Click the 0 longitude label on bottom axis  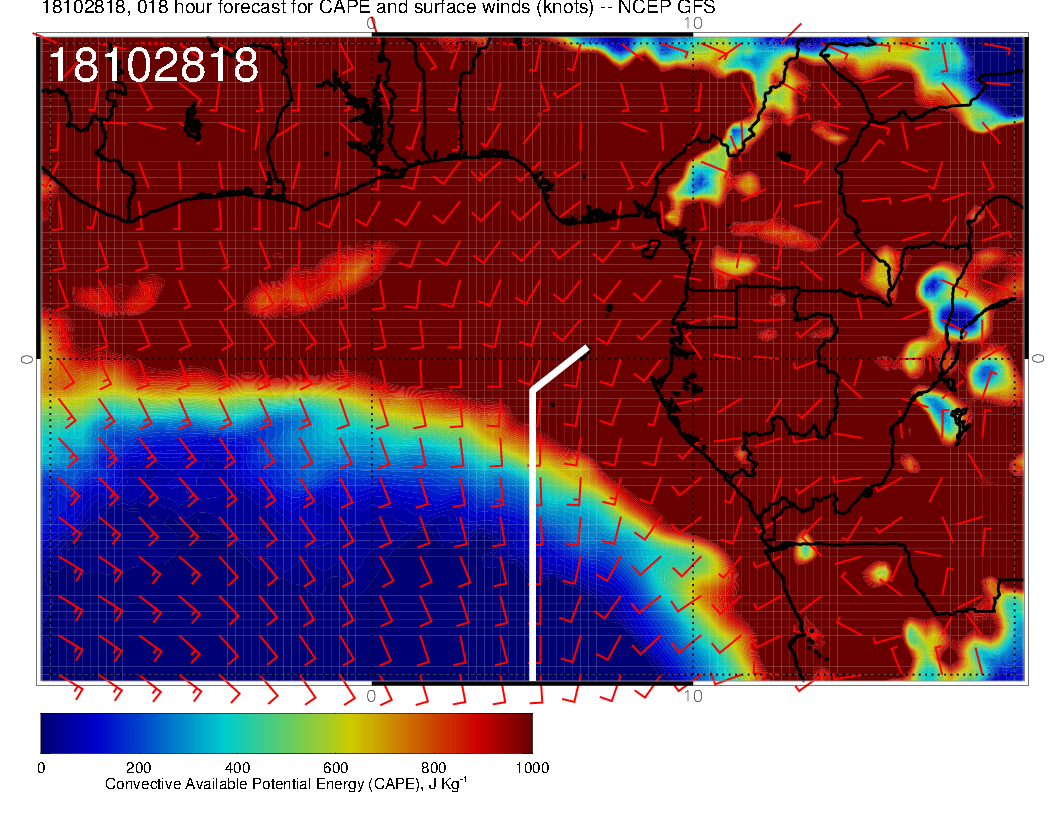[x=371, y=696]
